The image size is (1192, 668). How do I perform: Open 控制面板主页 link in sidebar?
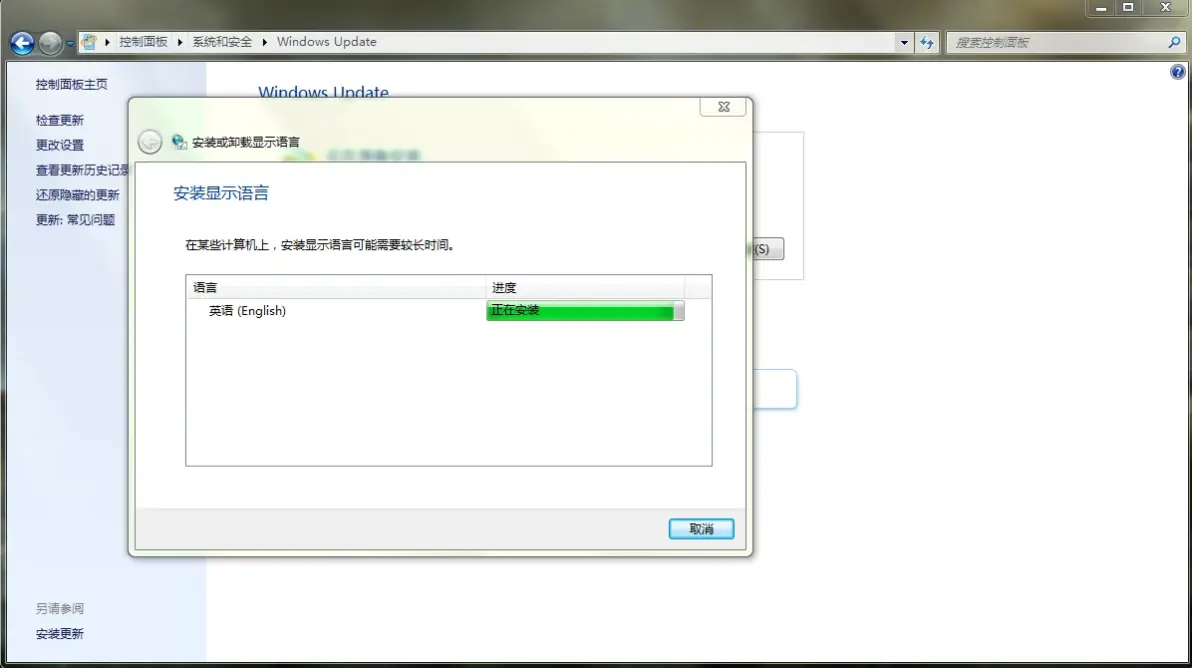click(71, 84)
